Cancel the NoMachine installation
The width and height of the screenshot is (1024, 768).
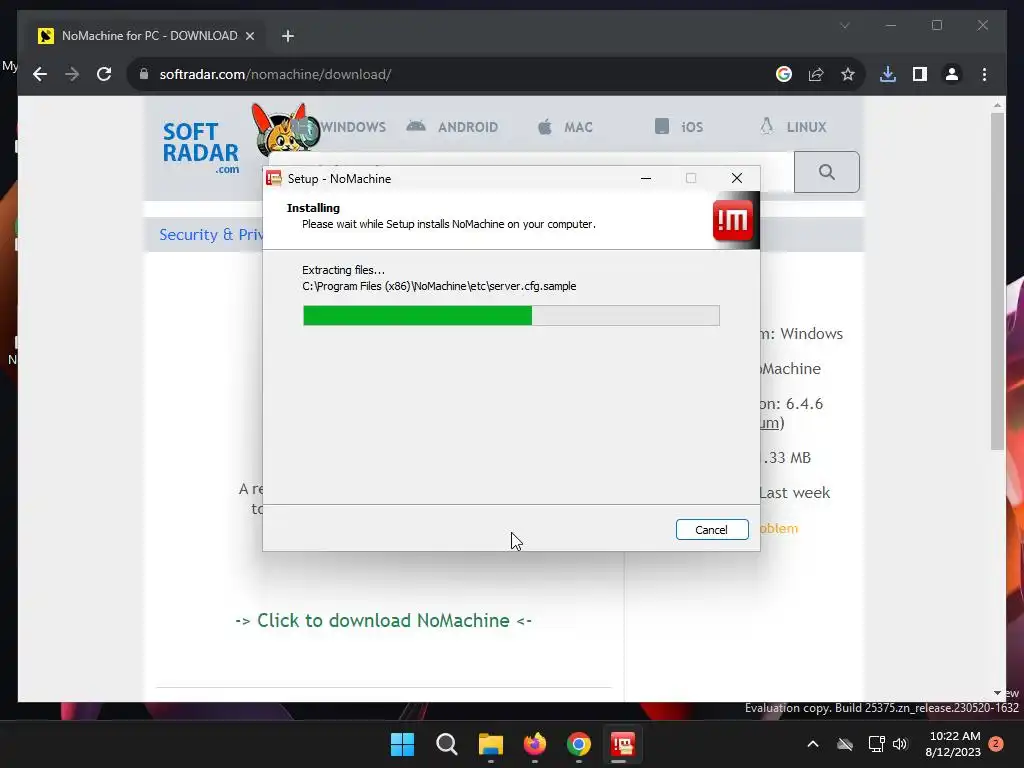tap(712, 530)
